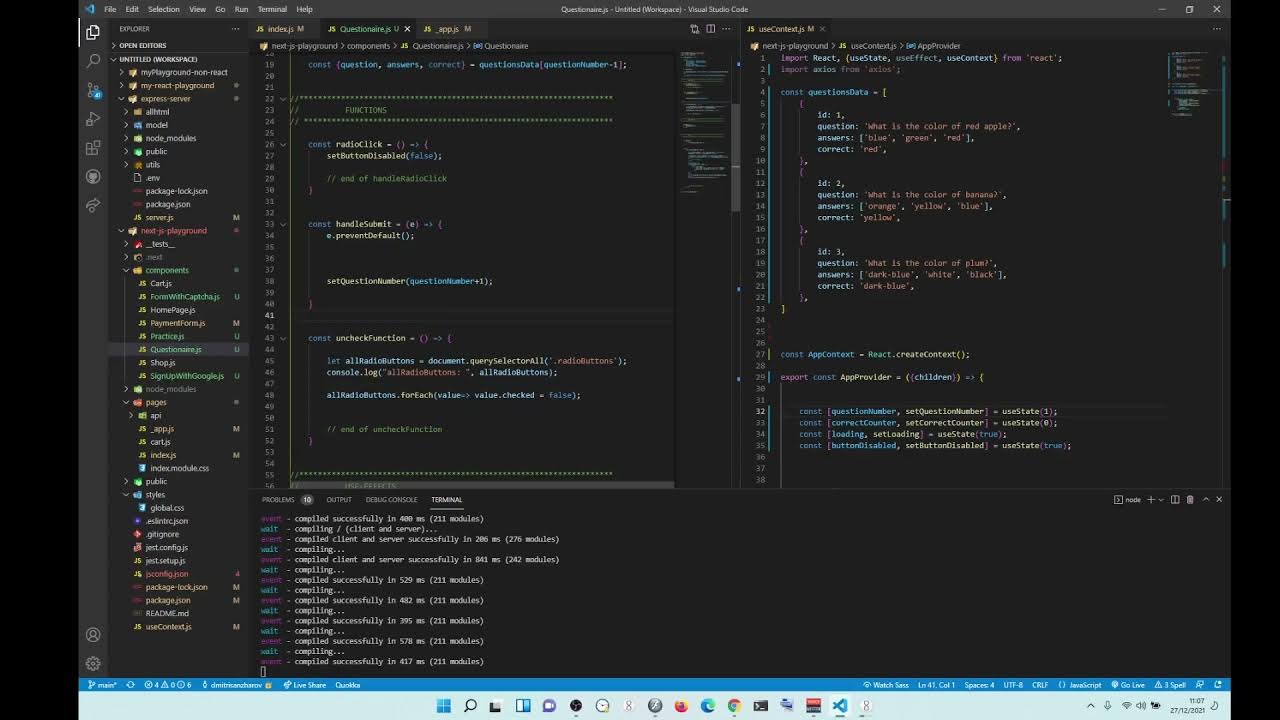Kill the terminal with trash icon
Viewport: 1280px width, 720px height.
pyautogui.click(x=1189, y=499)
